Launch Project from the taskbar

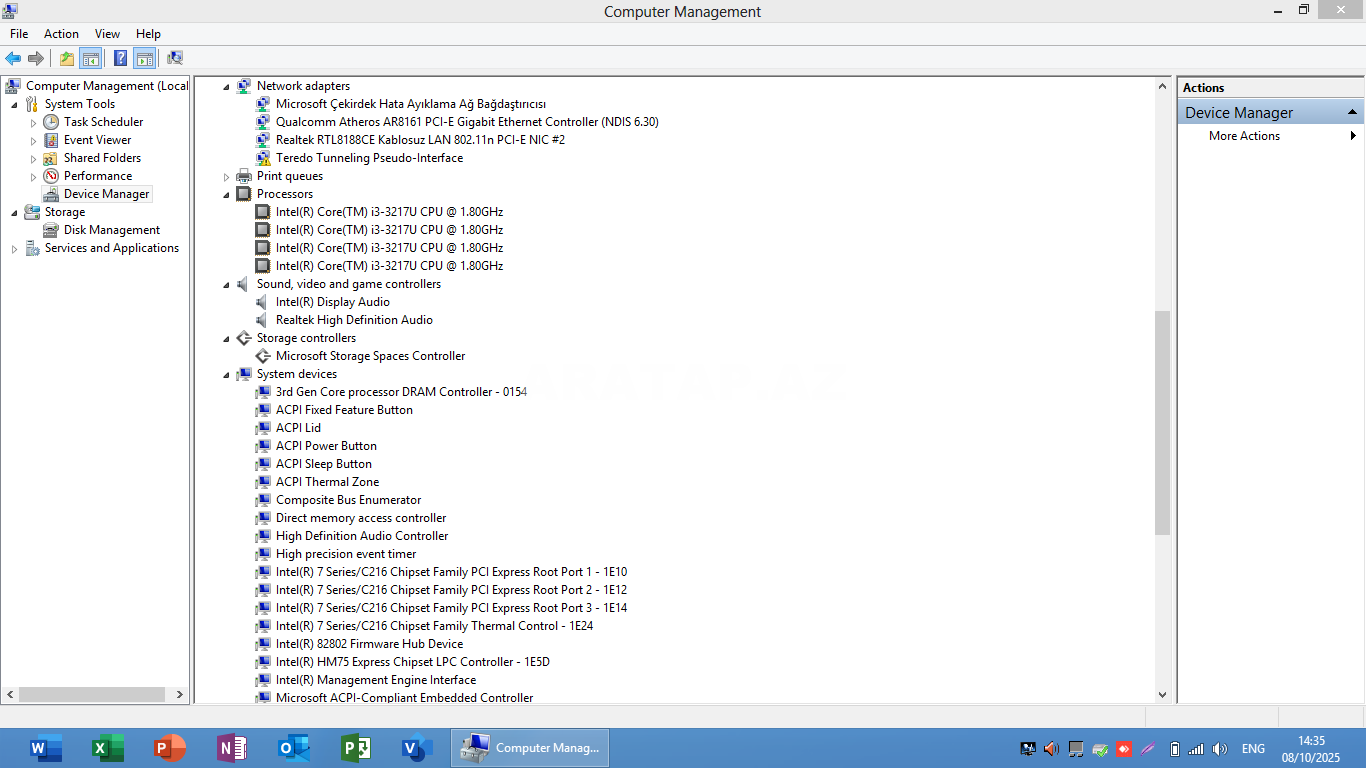click(356, 748)
